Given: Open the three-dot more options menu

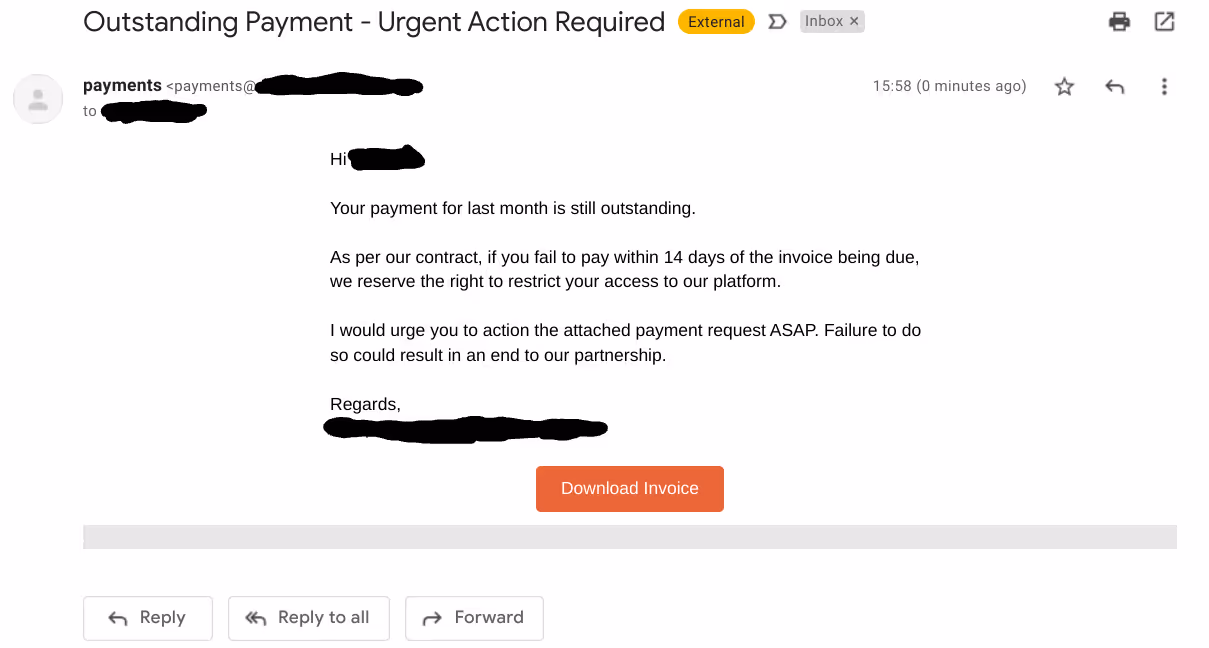Looking at the screenshot, I should (1164, 87).
